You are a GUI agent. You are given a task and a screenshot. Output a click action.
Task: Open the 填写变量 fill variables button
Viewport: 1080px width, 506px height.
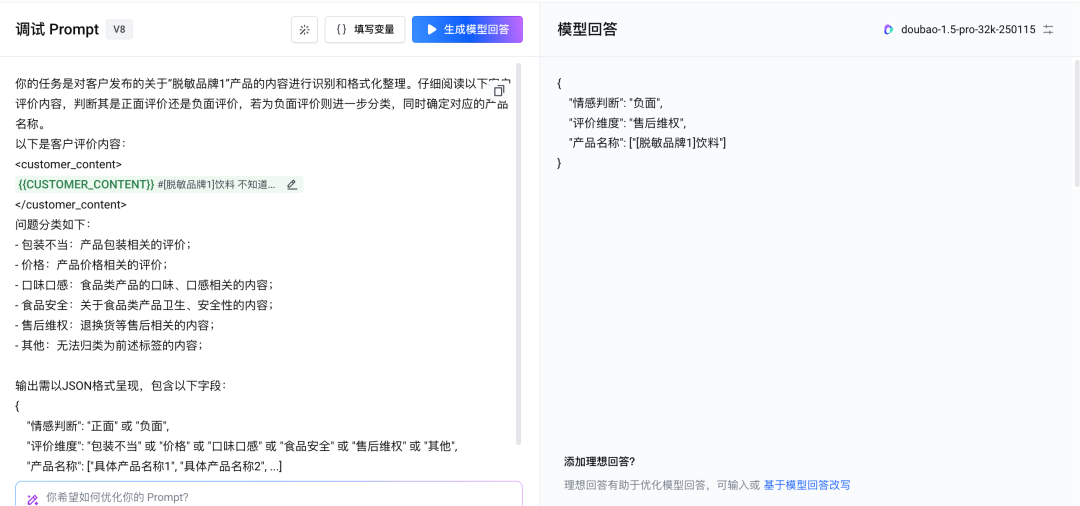[x=365, y=30]
